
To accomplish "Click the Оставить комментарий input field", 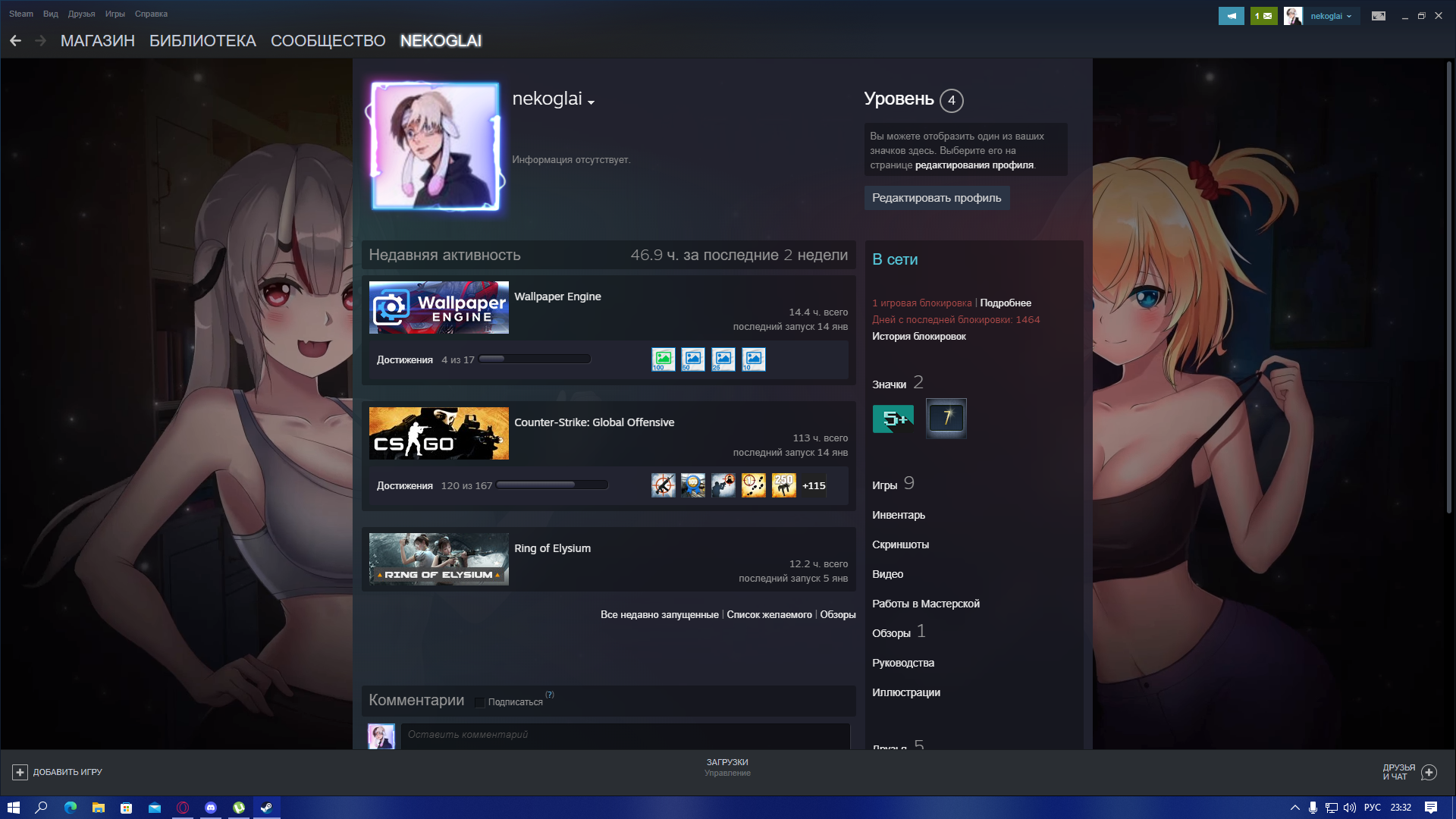I will click(x=626, y=736).
